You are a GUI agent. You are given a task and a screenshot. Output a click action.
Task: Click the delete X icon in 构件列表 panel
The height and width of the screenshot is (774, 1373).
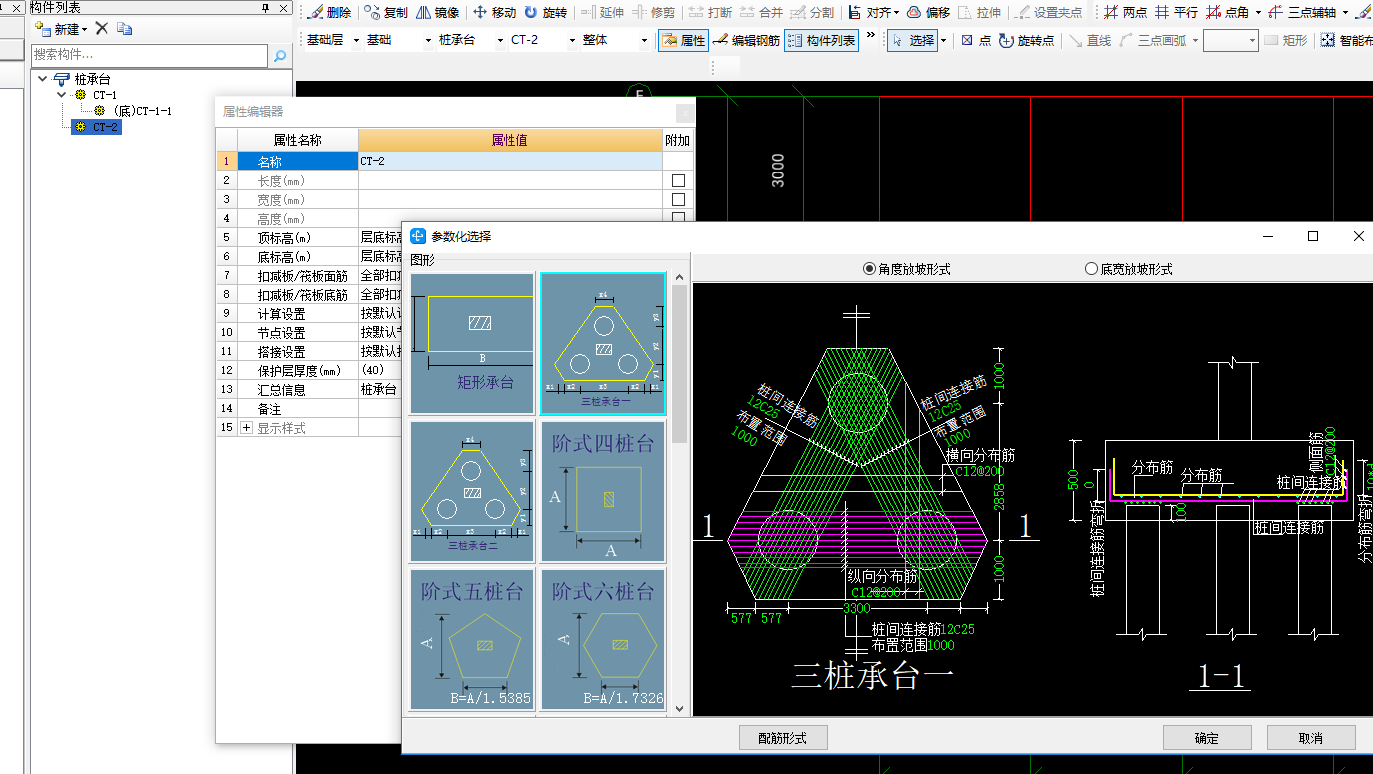tap(101, 28)
